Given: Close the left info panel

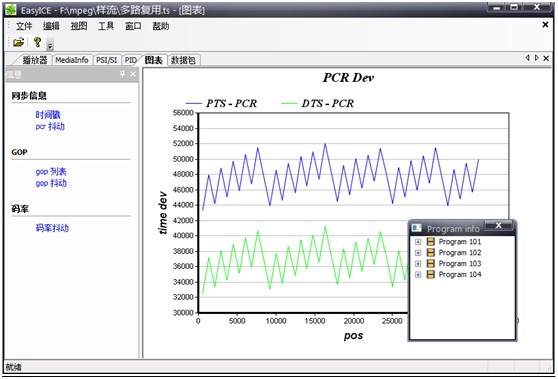Looking at the screenshot, I should (x=133, y=74).
